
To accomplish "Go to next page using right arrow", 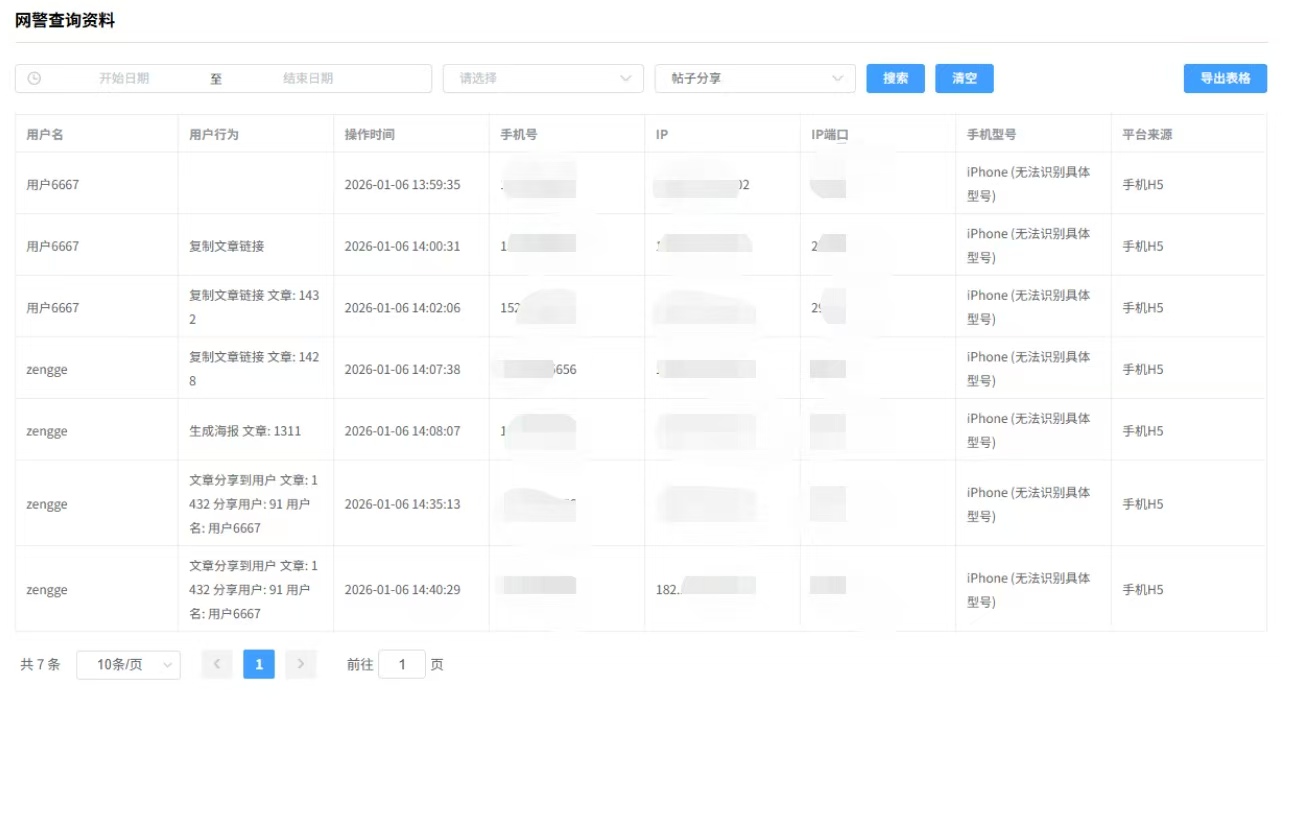I will pos(300,664).
